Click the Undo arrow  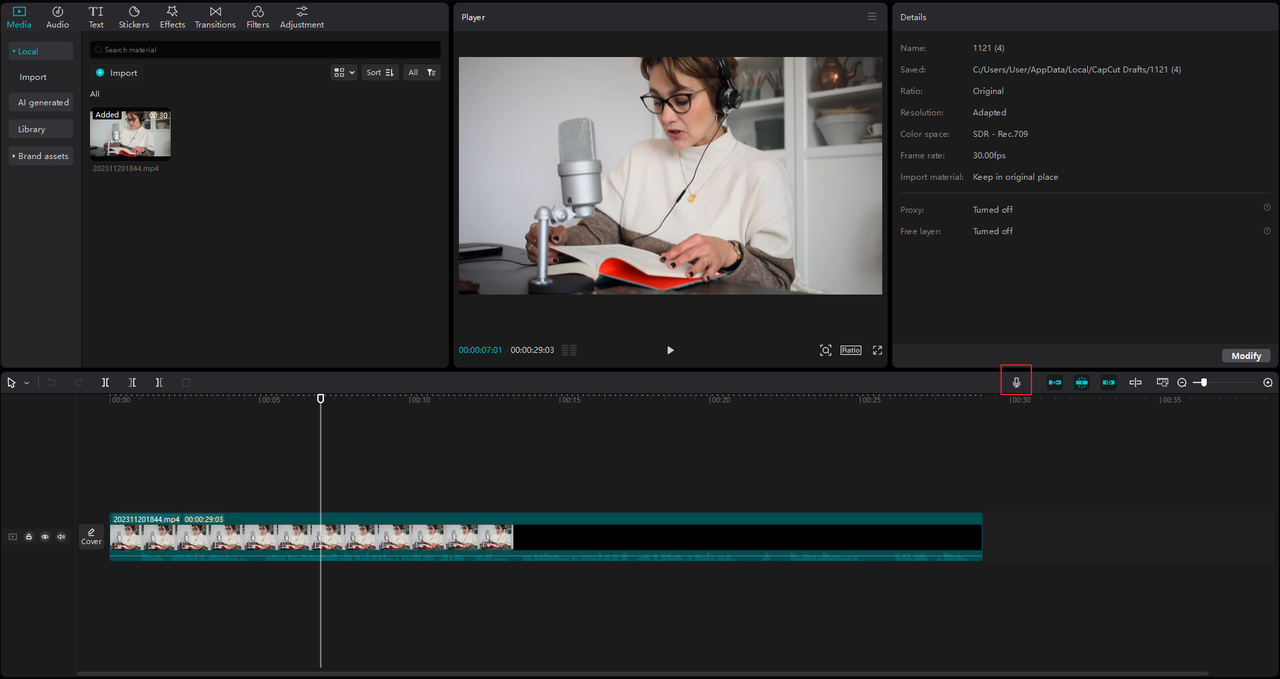pos(52,383)
